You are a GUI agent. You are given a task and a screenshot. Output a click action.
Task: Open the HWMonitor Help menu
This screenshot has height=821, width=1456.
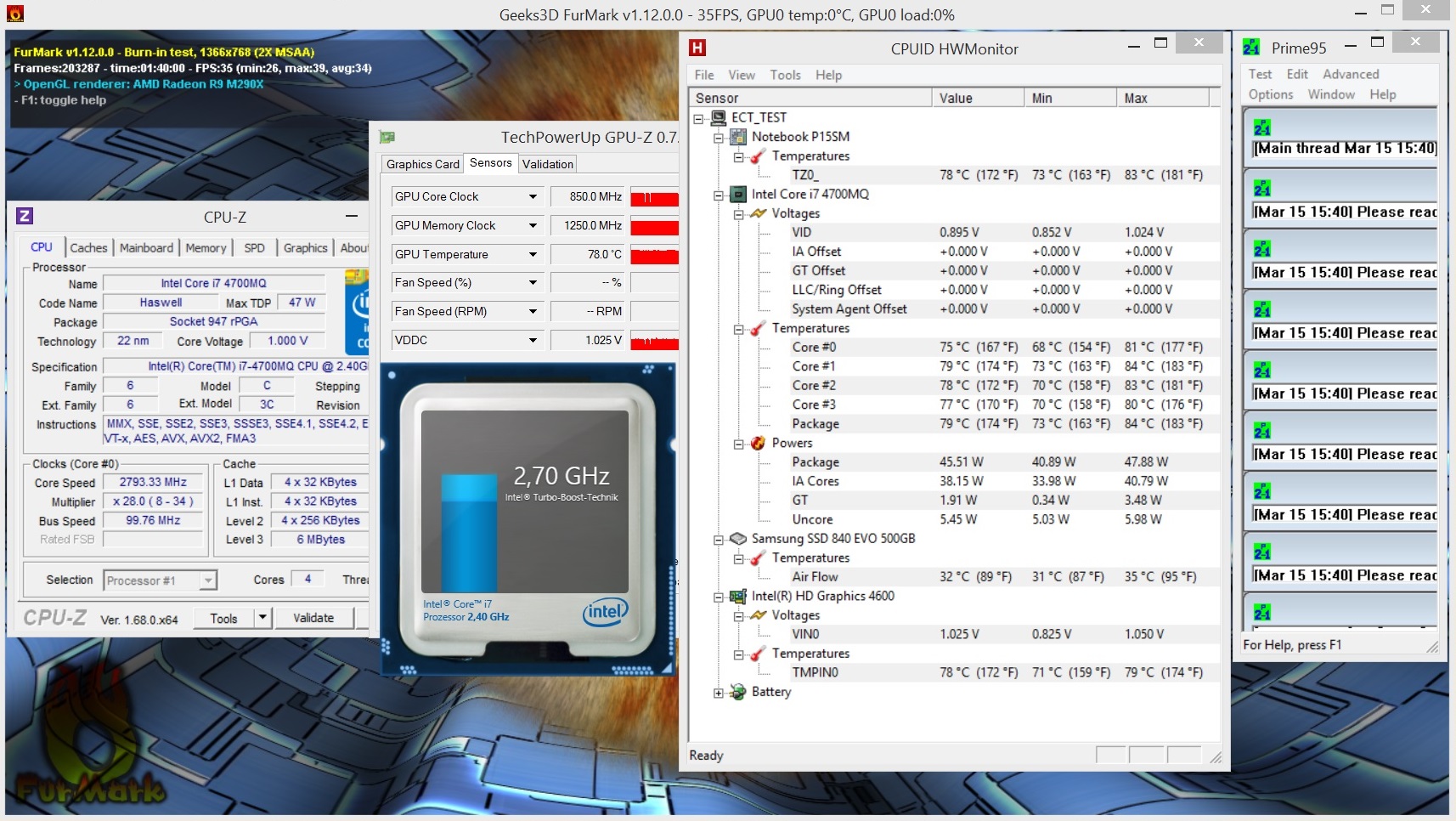[828, 75]
